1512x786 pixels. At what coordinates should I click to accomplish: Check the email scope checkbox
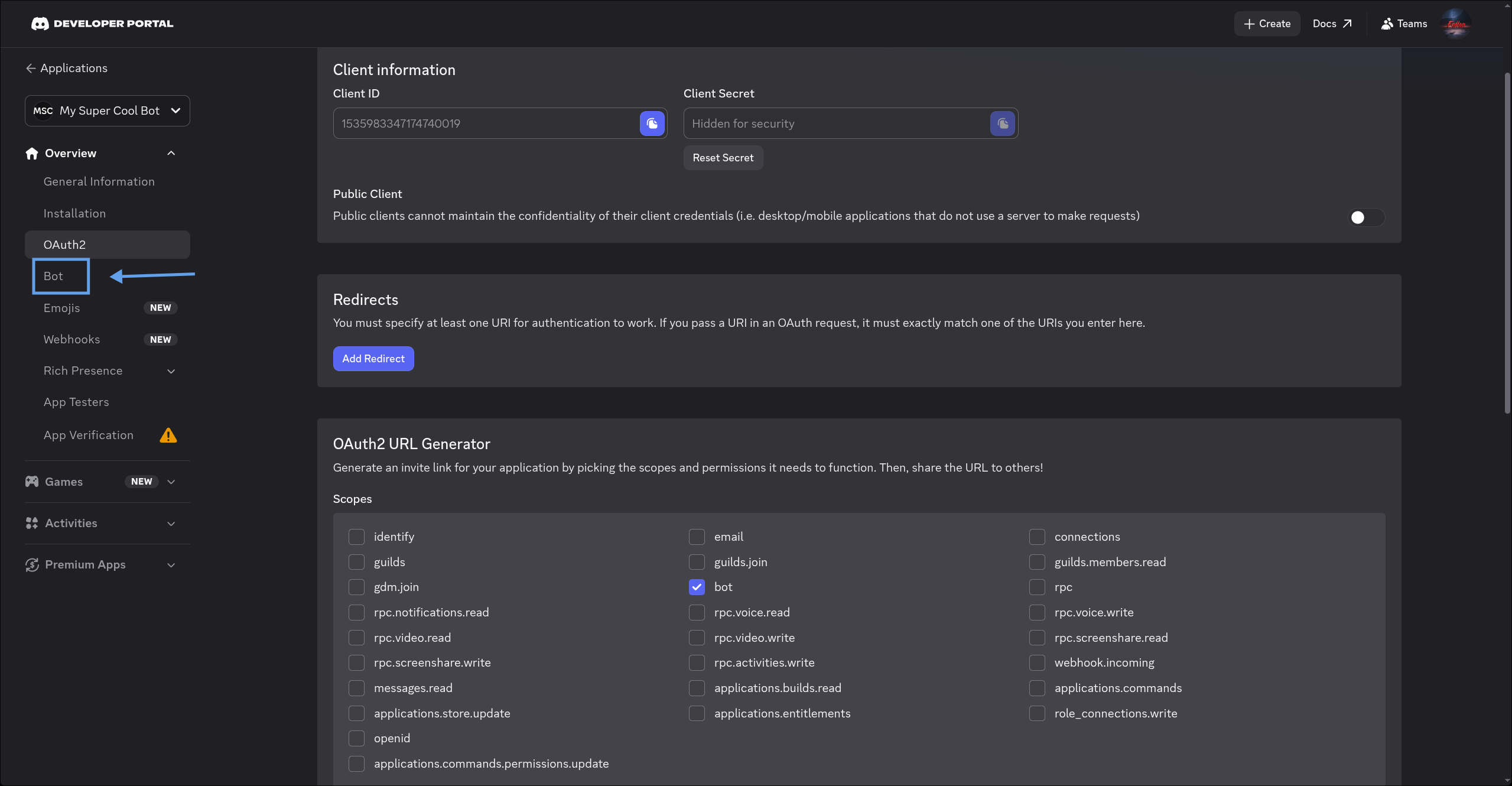click(697, 537)
